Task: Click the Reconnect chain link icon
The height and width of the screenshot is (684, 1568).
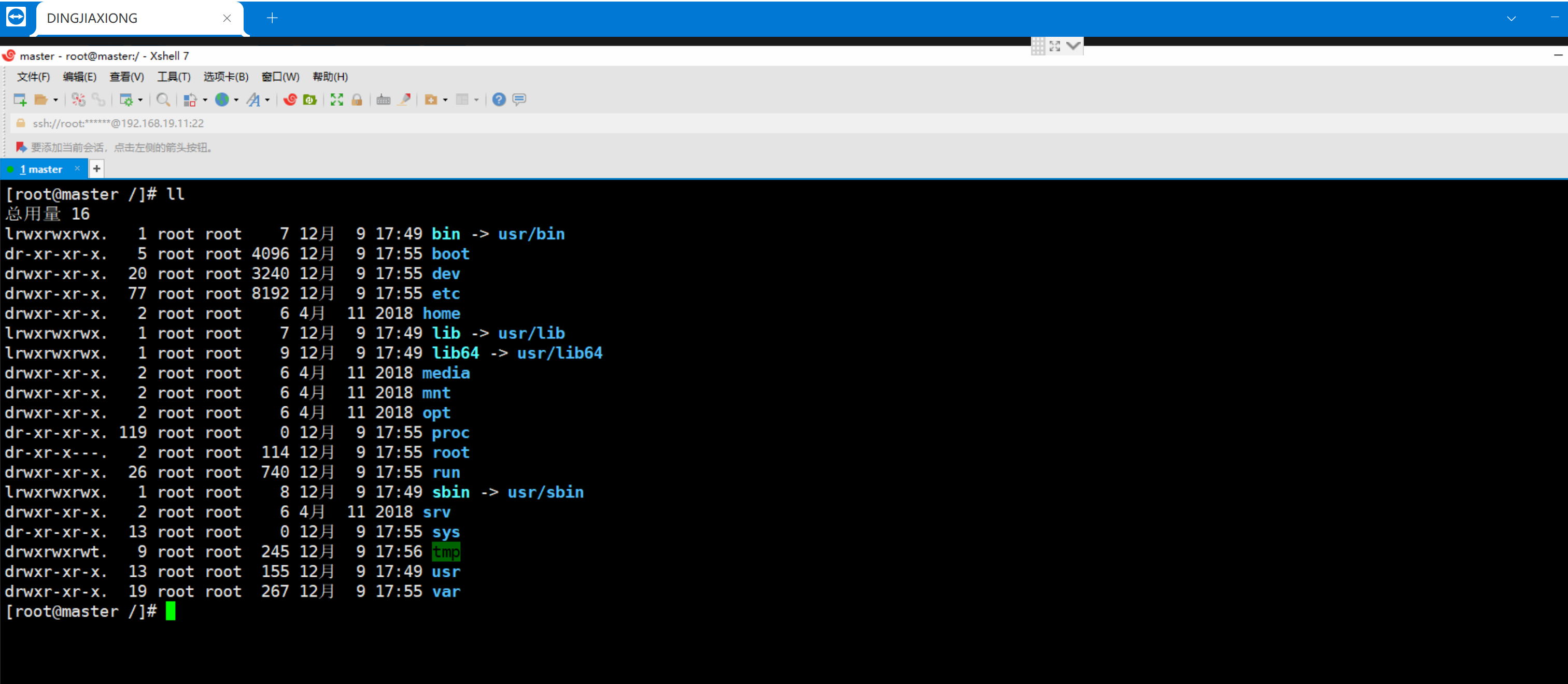Action: point(98,100)
